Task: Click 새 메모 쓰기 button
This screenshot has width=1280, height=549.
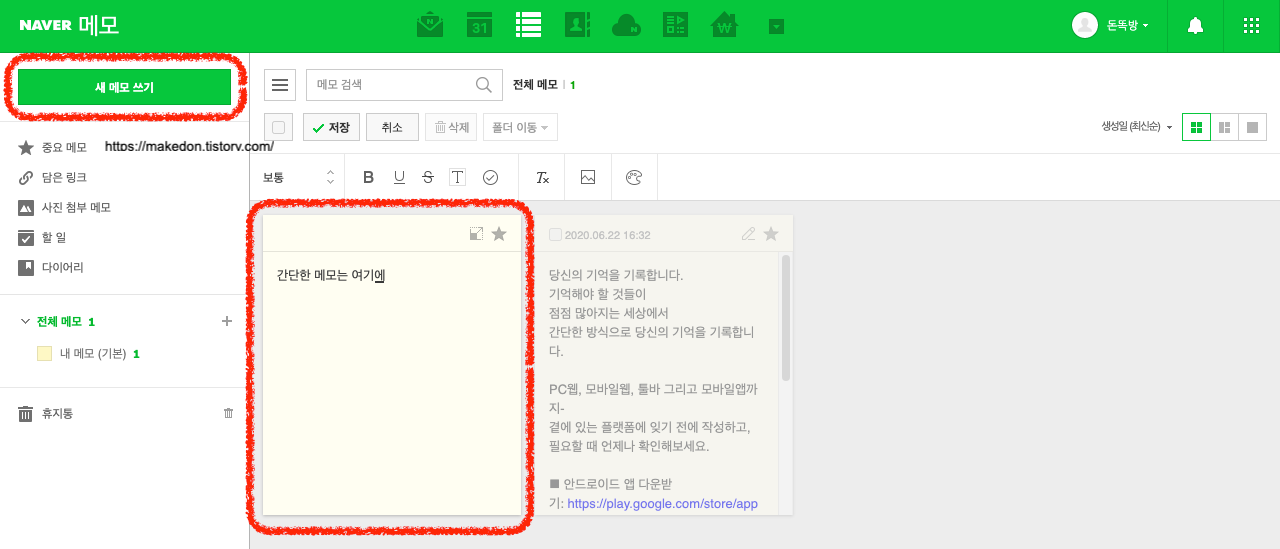Action: [x=124, y=88]
